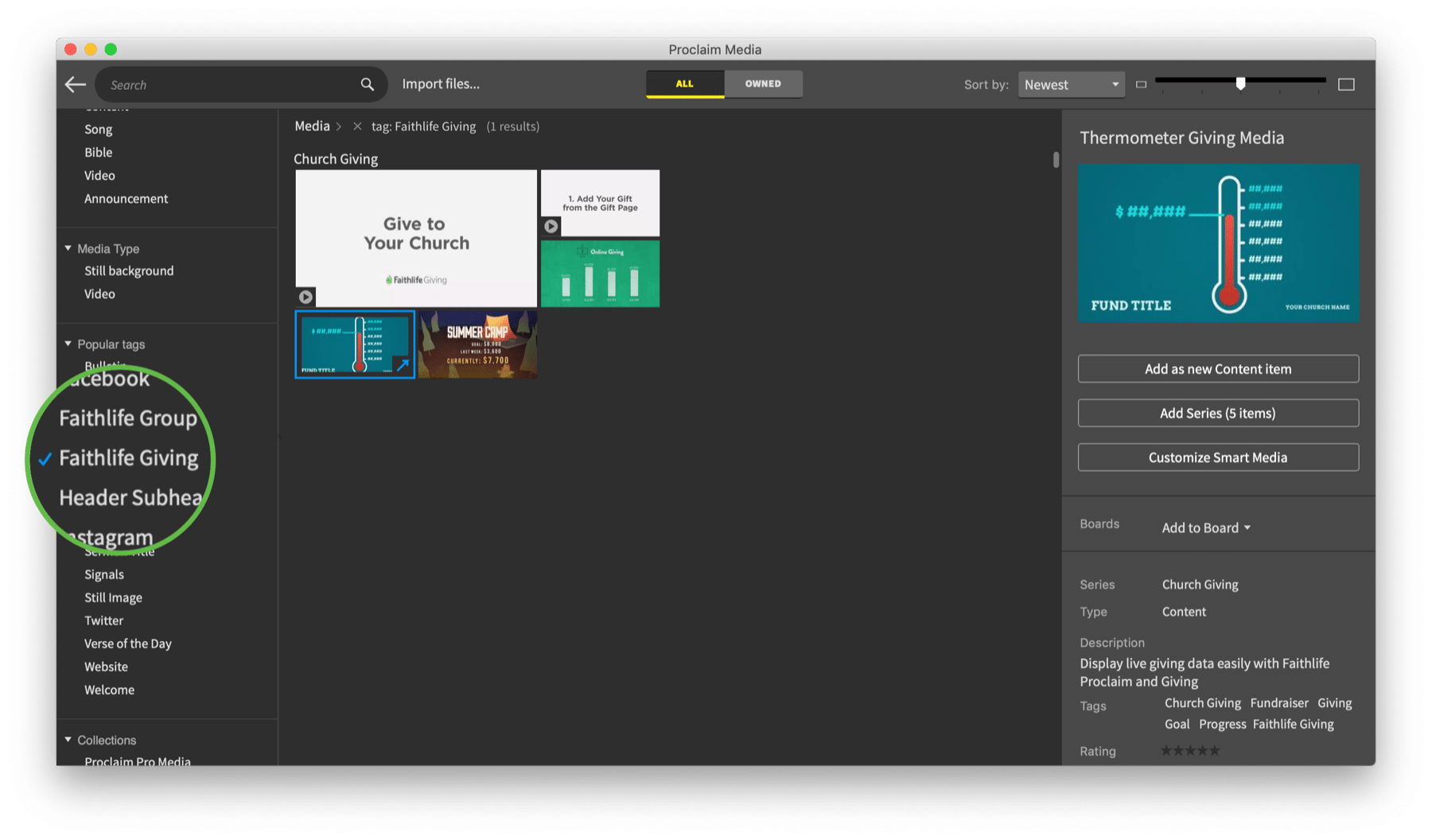This screenshot has width=1432, height=840.
Task: Select the Welcome tag
Action: coord(110,690)
